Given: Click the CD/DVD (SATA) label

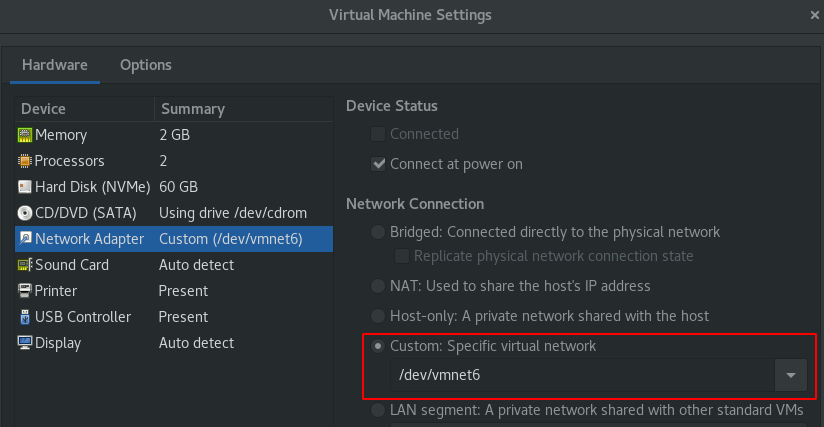Looking at the screenshot, I should click(86, 213).
